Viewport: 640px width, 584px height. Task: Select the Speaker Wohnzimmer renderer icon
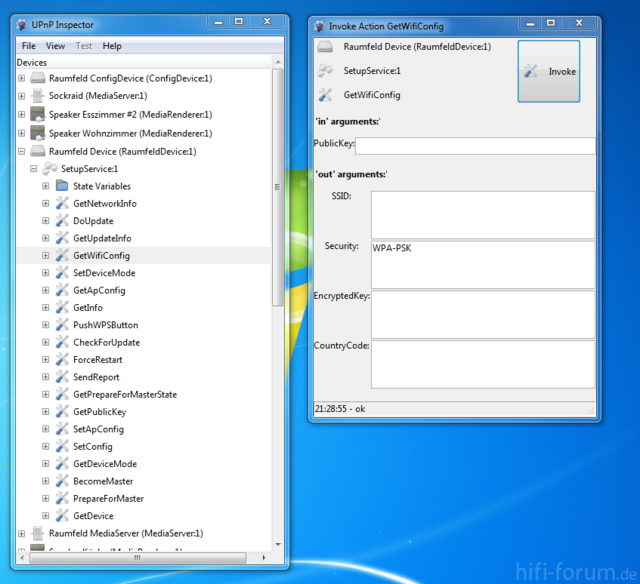point(38,133)
